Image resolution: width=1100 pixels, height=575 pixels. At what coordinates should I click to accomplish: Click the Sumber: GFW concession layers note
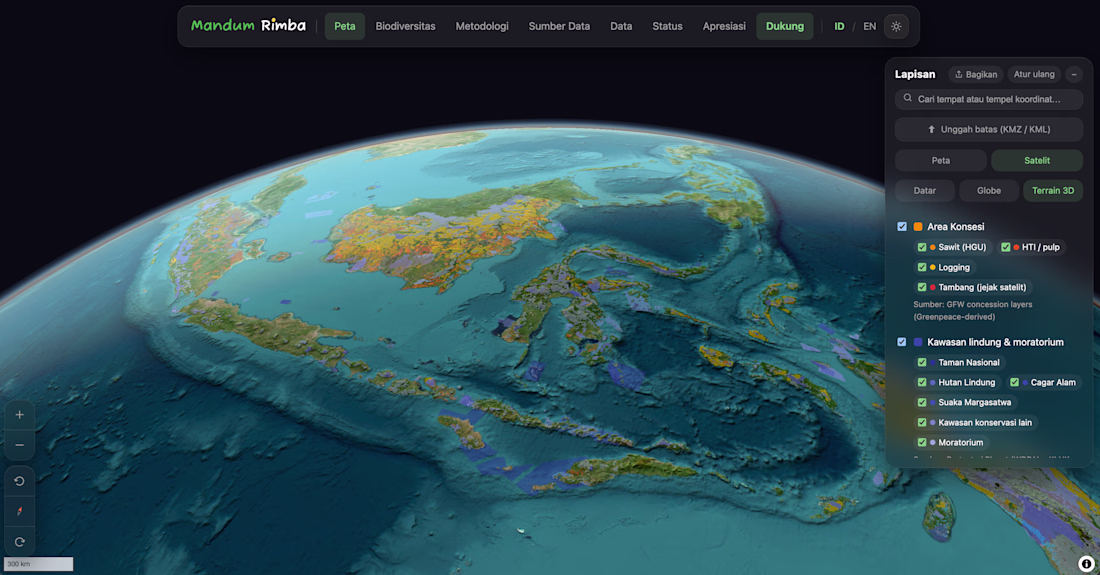click(972, 311)
